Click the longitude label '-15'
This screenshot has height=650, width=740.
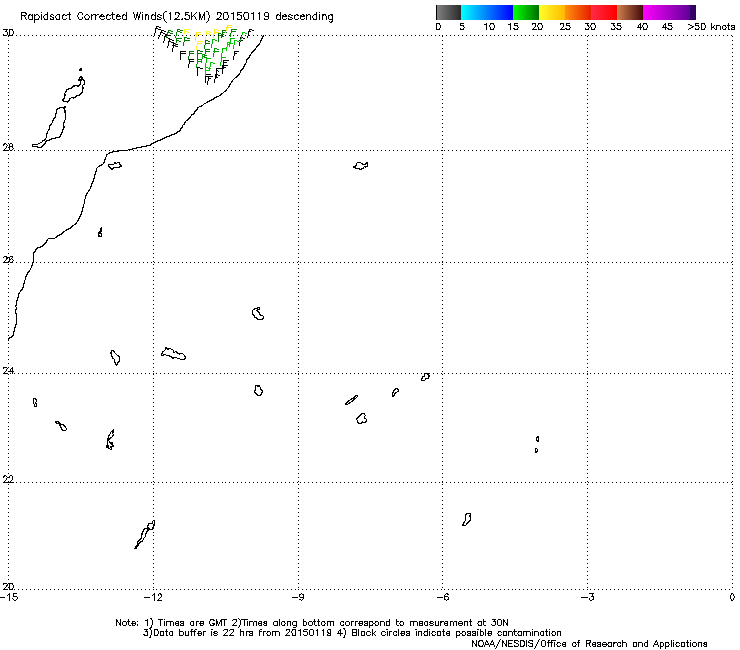(9, 597)
